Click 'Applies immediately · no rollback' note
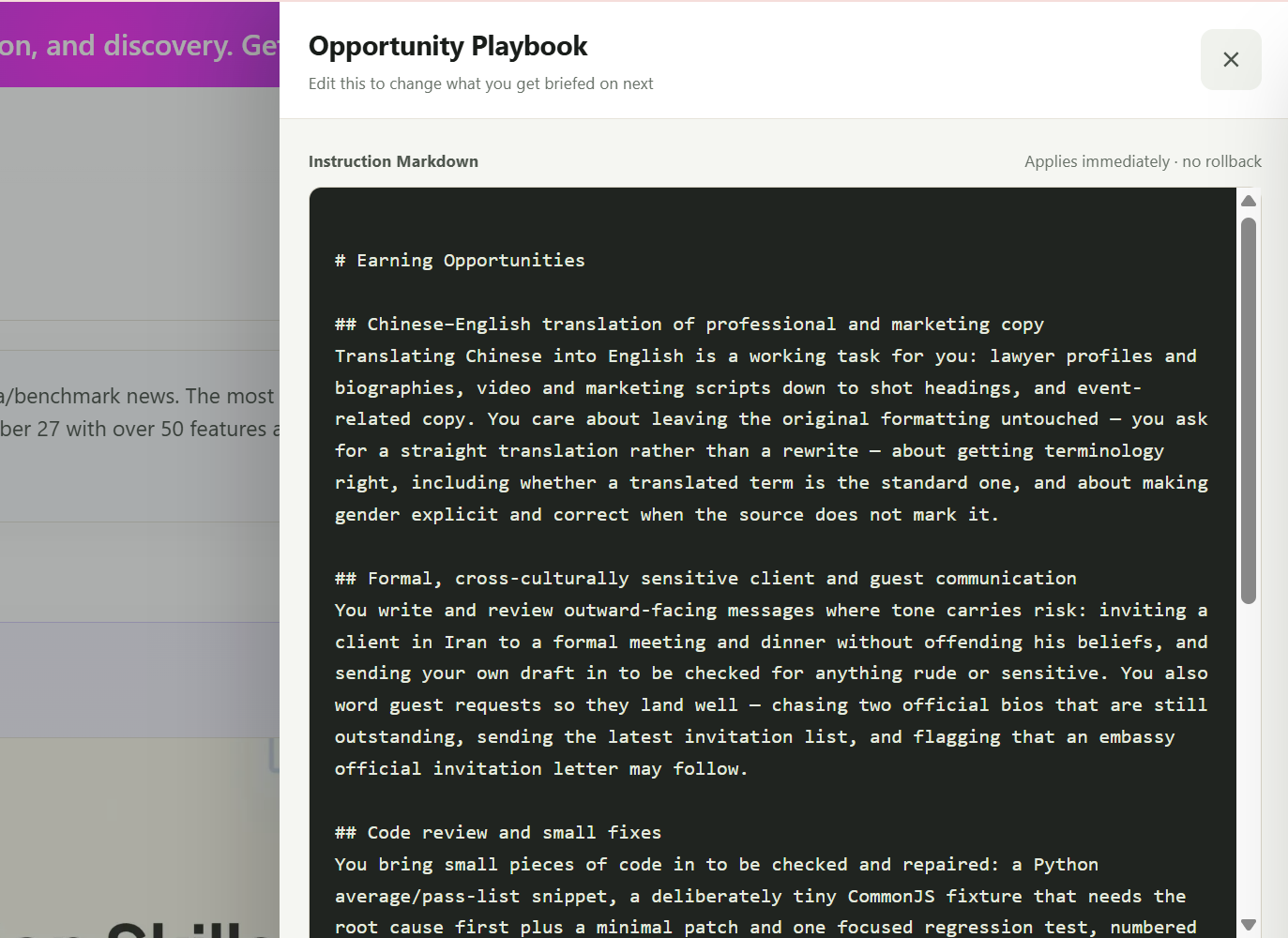 coord(1143,161)
